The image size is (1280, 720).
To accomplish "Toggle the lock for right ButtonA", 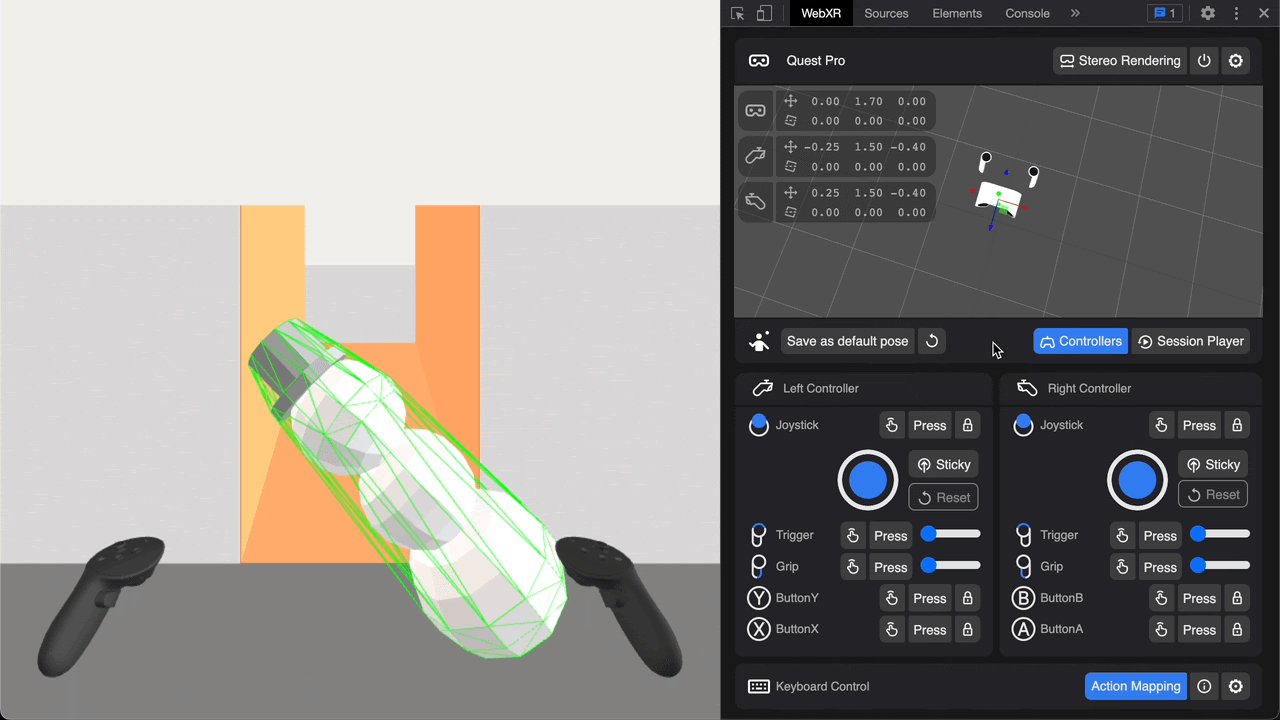I will click(x=1237, y=630).
